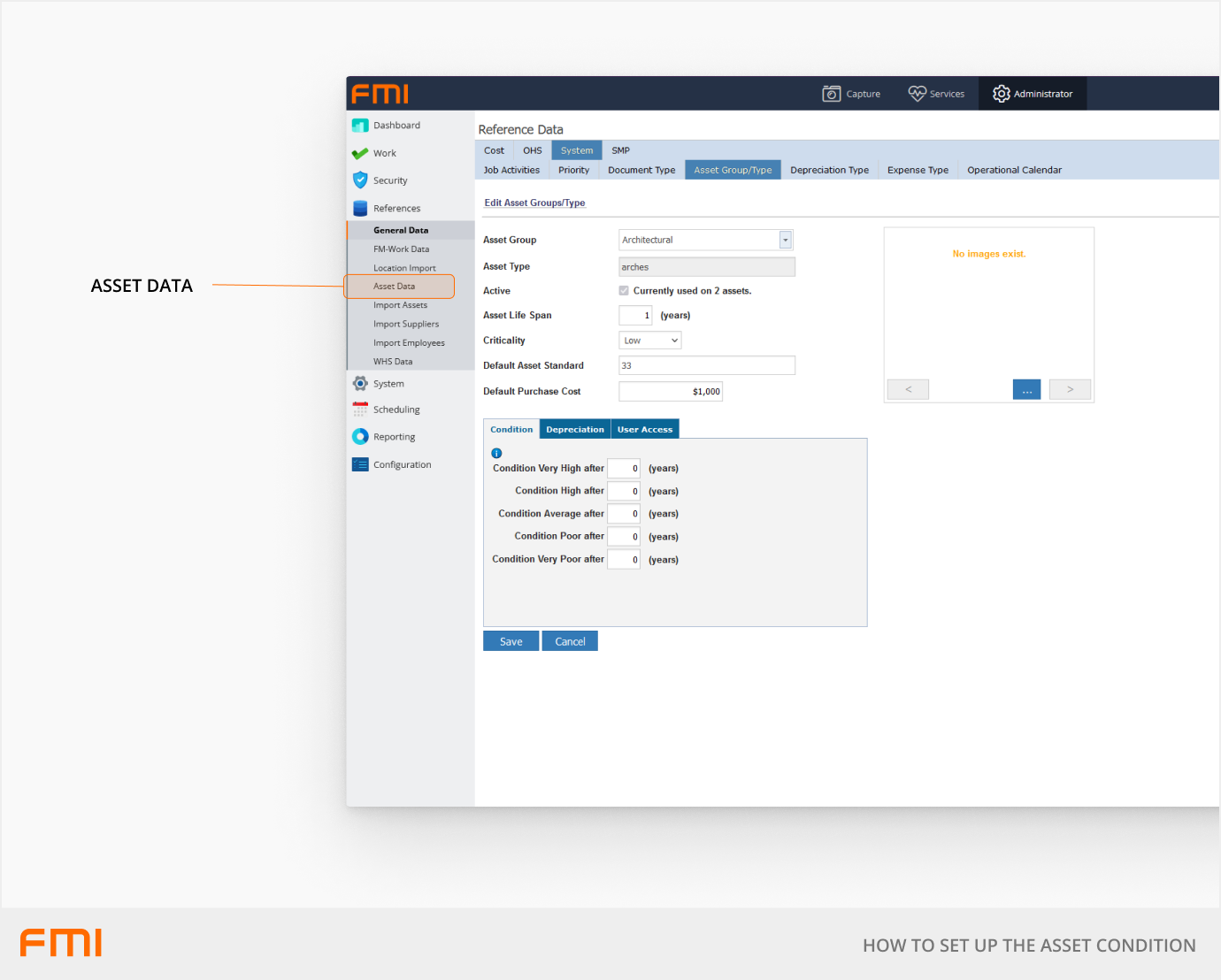Expand the Asset Group dropdown
Viewport: 1221px width, 980px height.
click(x=785, y=241)
